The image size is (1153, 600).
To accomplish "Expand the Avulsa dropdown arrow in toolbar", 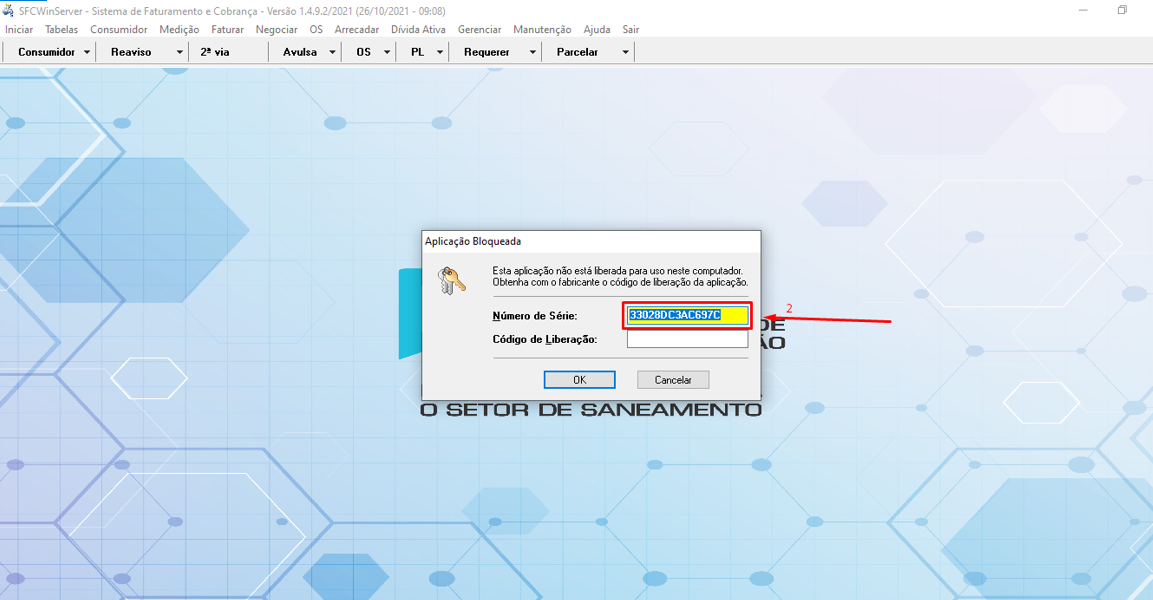I will pyautogui.click(x=332, y=52).
